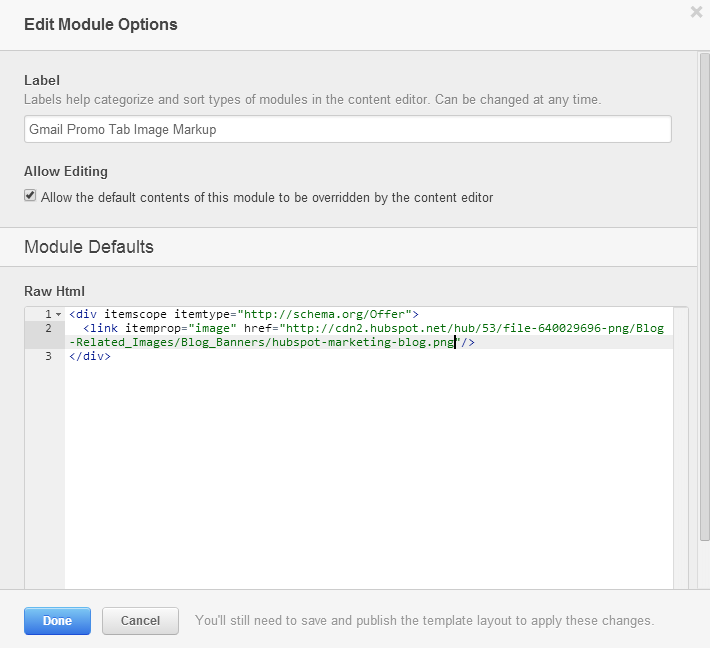Viewport: 710px width, 648px height.
Task: Click line number 2 in the gutter
Action: [x=47, y=328]
